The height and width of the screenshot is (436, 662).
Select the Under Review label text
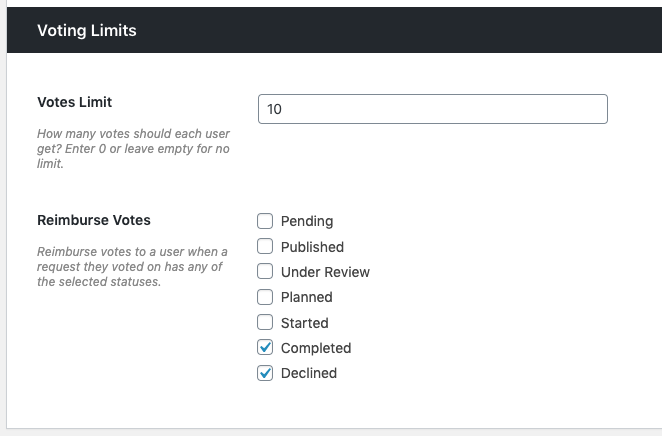(x=325, y=272)
